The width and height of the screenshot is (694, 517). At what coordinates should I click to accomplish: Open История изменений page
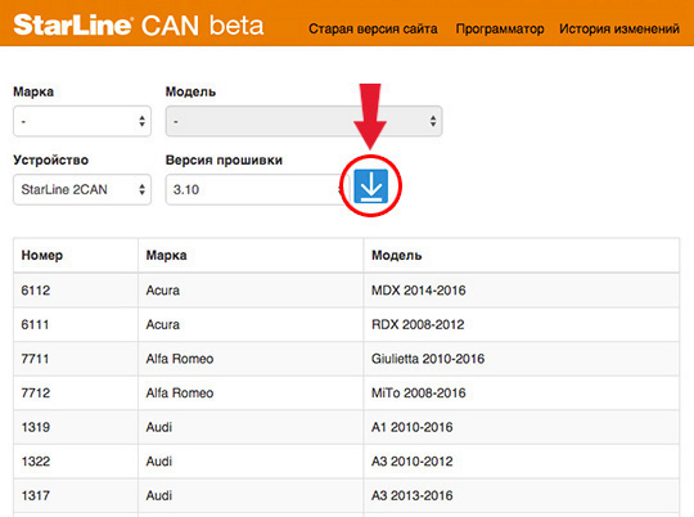(x=619, y=29)
